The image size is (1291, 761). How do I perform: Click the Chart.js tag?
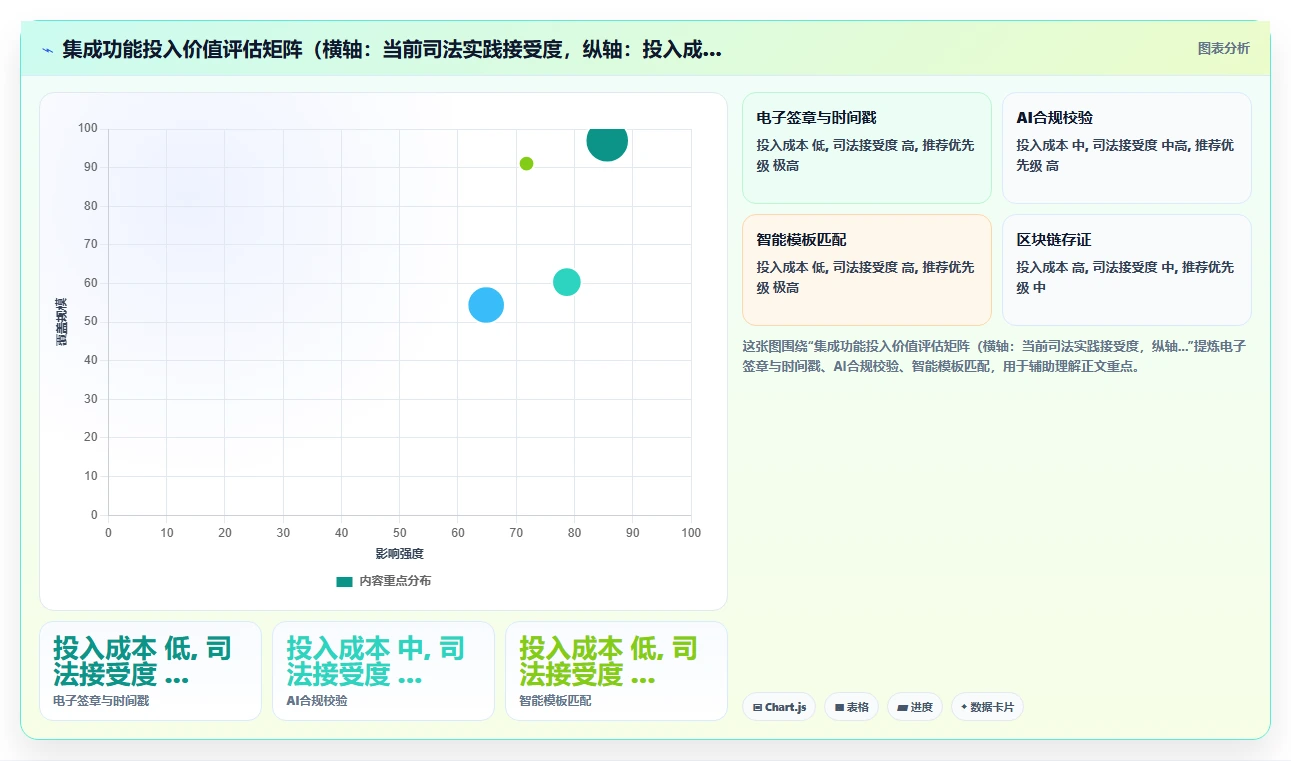click(x=779, y=707)
